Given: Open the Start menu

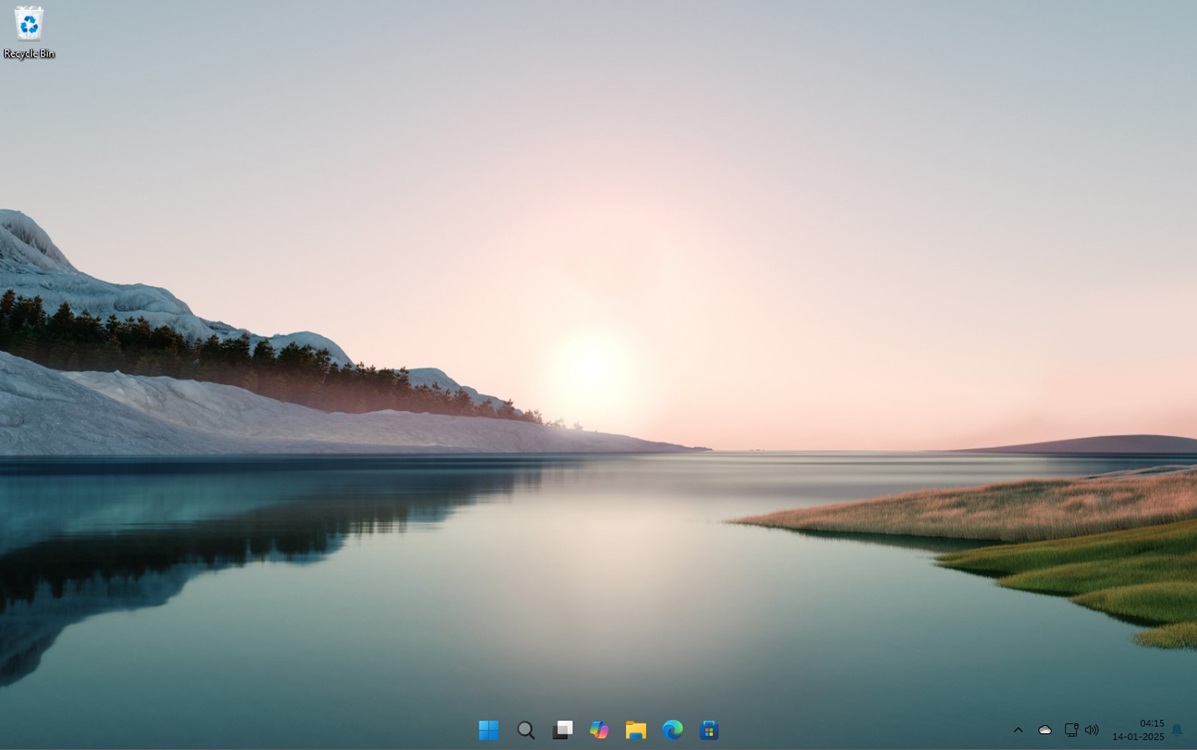Looking at the screenshot, I should [x=489, y=730].
